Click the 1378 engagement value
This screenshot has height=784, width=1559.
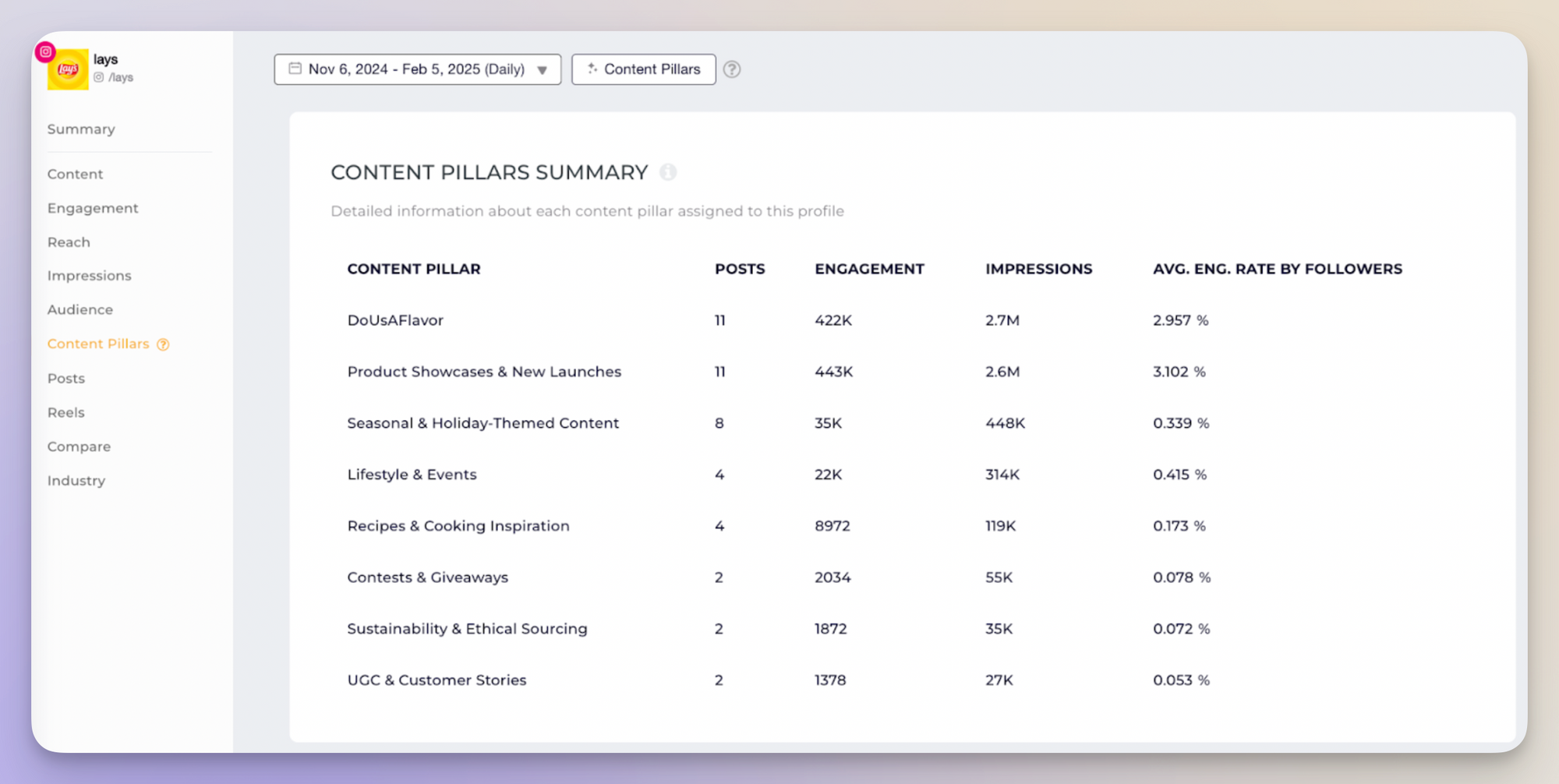[830, 680]
